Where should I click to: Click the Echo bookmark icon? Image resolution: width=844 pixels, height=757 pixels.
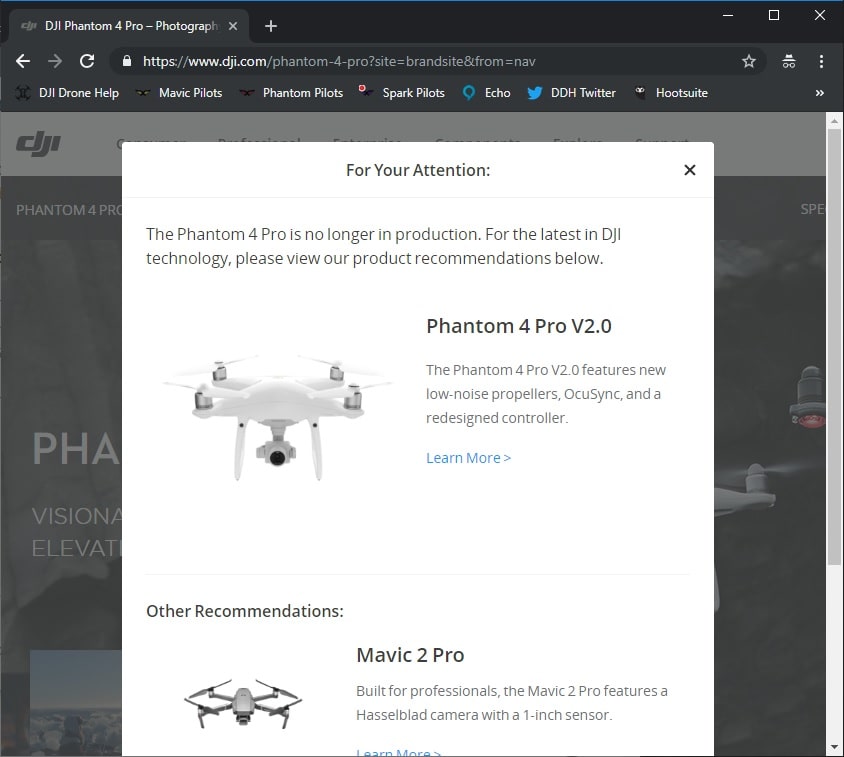point(469,93)
